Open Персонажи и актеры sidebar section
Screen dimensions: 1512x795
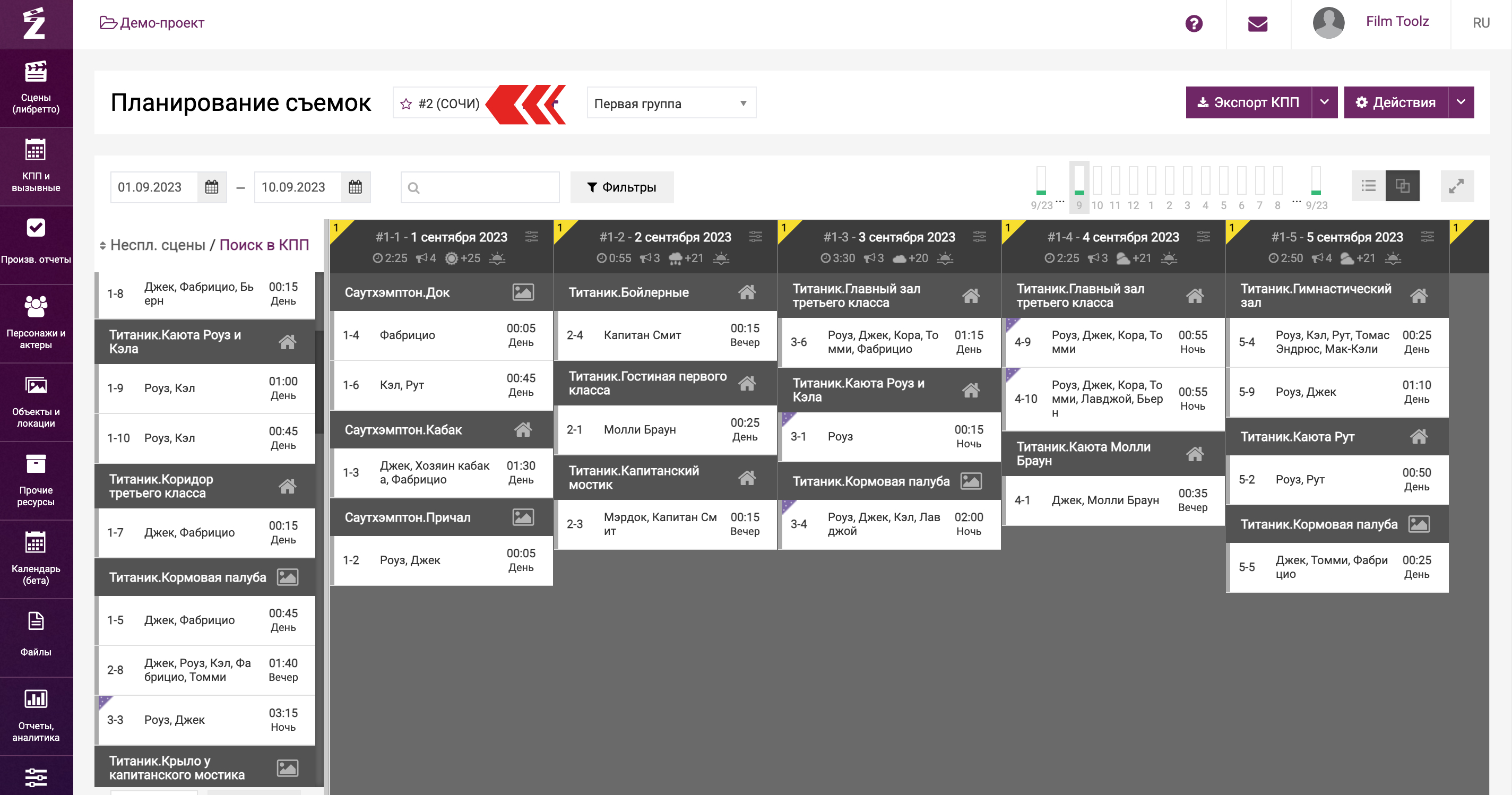point(36,323)
